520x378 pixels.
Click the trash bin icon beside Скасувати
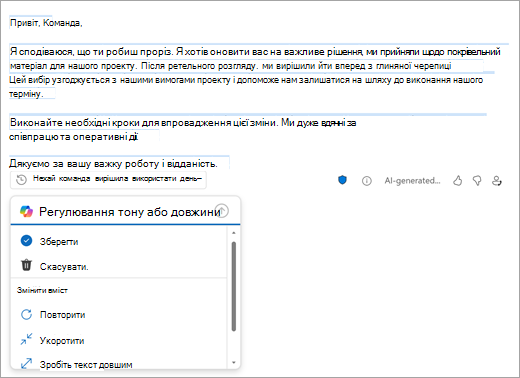click(x=26, y=265)
